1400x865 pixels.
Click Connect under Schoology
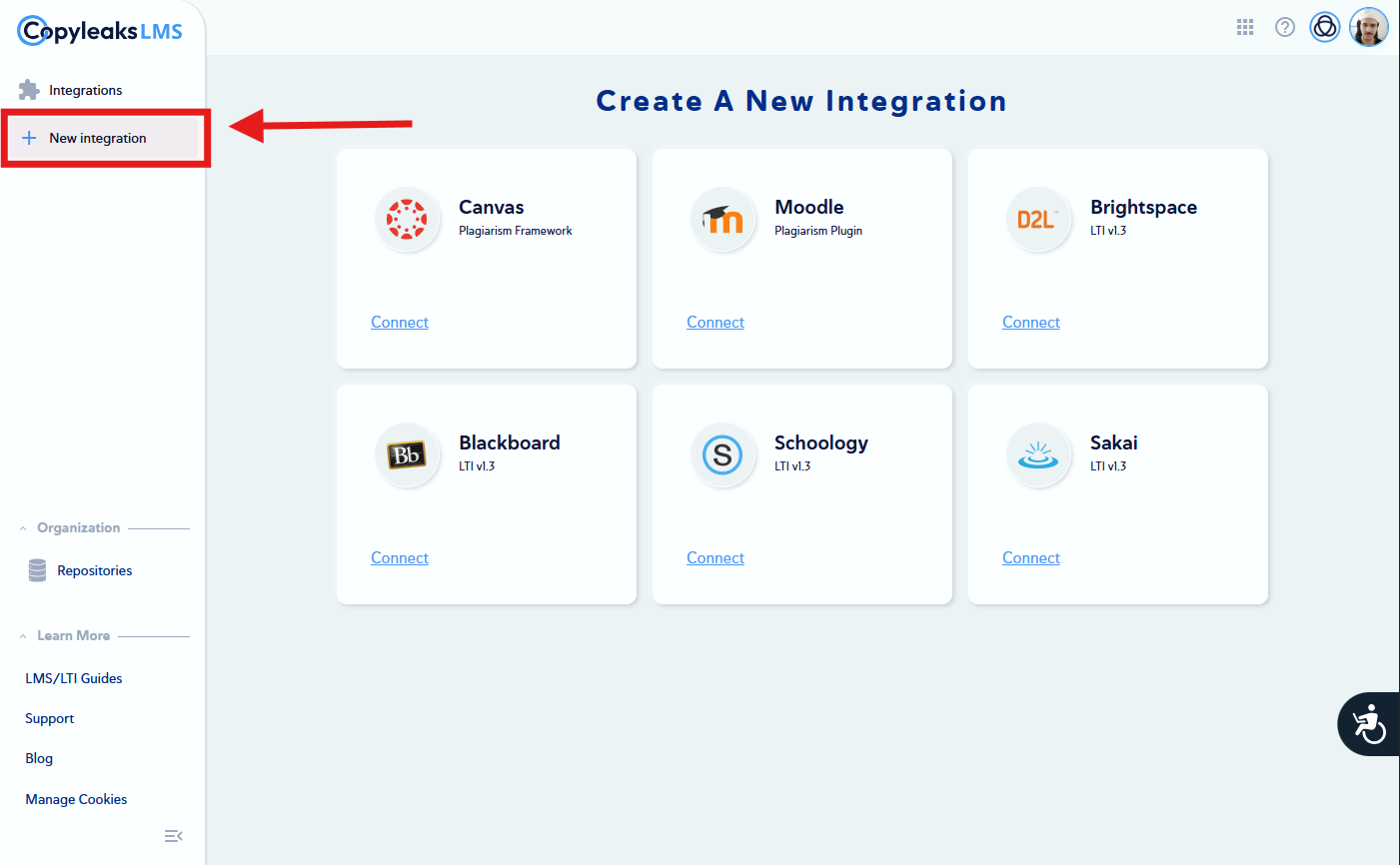tap(715, 557)
